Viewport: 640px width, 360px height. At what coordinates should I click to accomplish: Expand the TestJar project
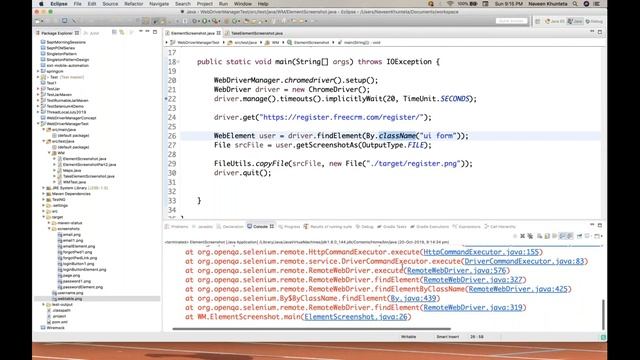(38, 89)
